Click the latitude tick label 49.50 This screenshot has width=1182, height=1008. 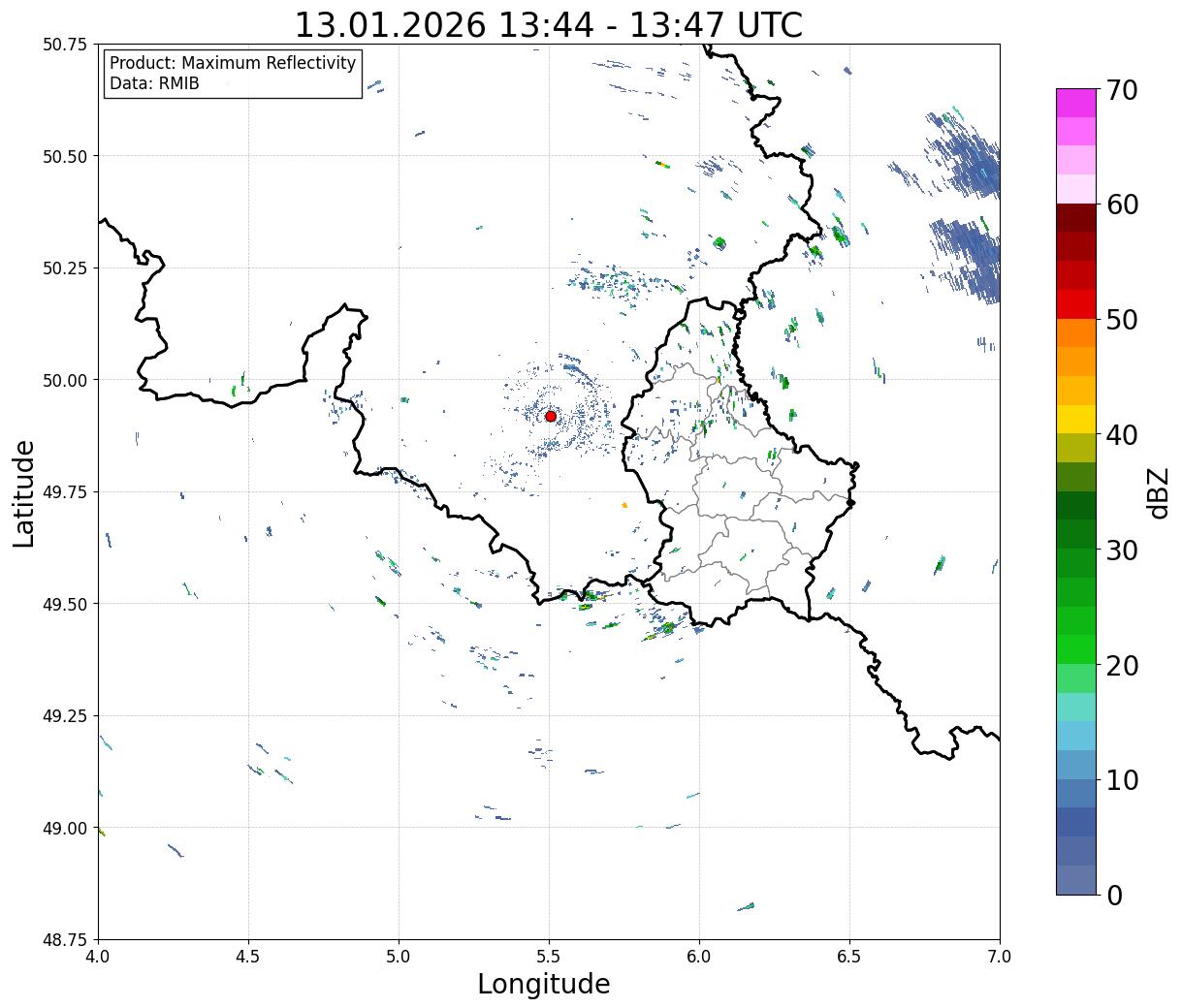pos(65,604)
